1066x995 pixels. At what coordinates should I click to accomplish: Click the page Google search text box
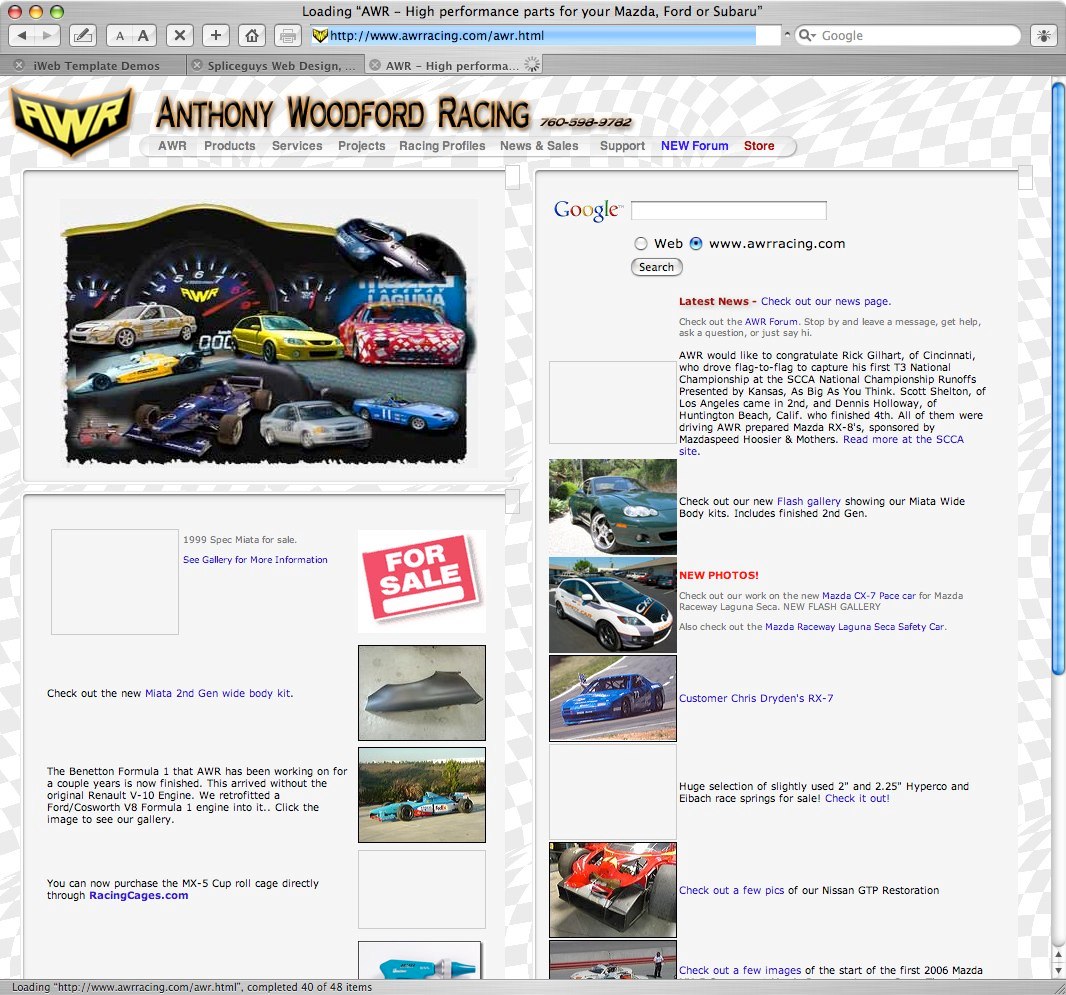click(729, 210)
